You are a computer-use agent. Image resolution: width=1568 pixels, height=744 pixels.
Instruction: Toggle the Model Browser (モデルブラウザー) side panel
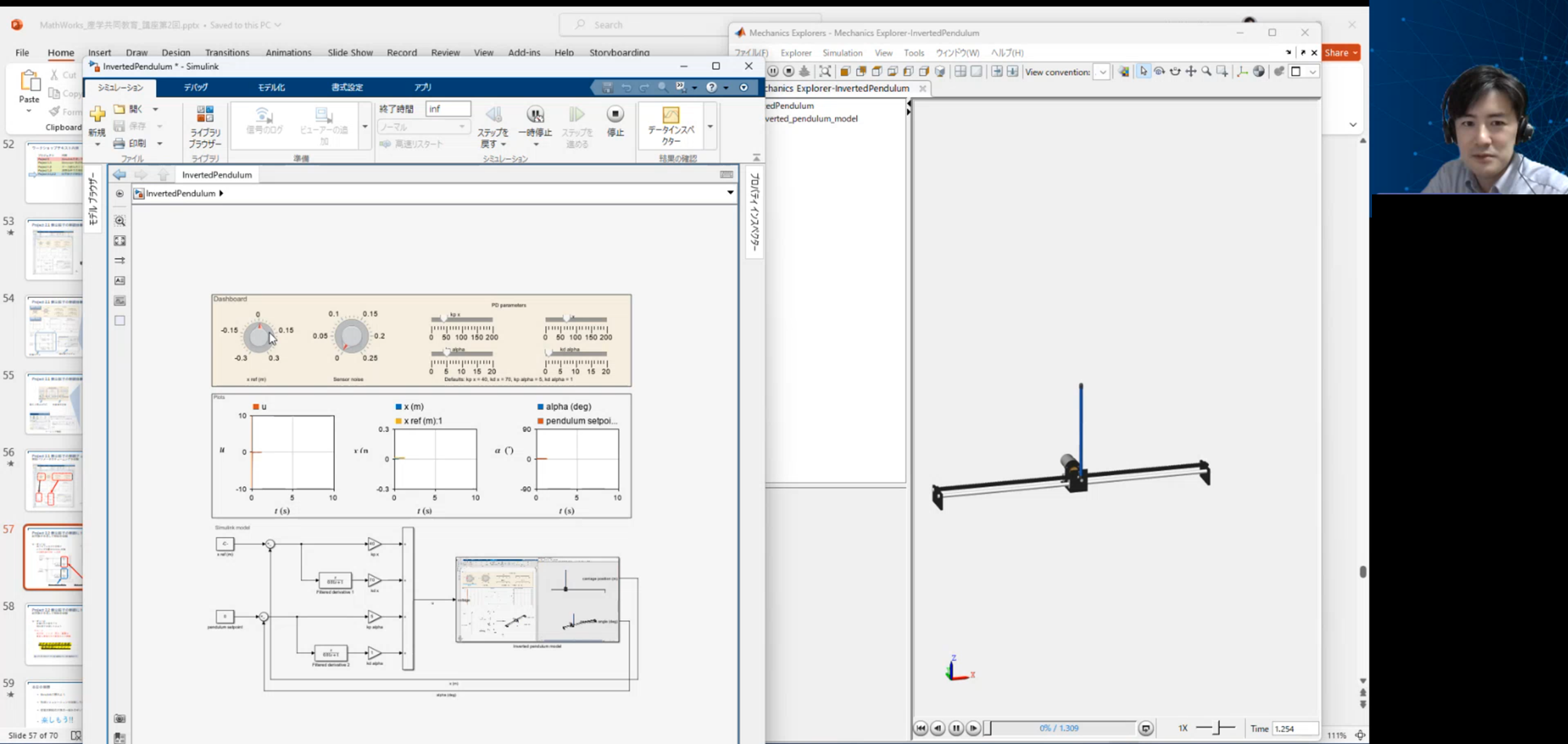pos(93,199)
